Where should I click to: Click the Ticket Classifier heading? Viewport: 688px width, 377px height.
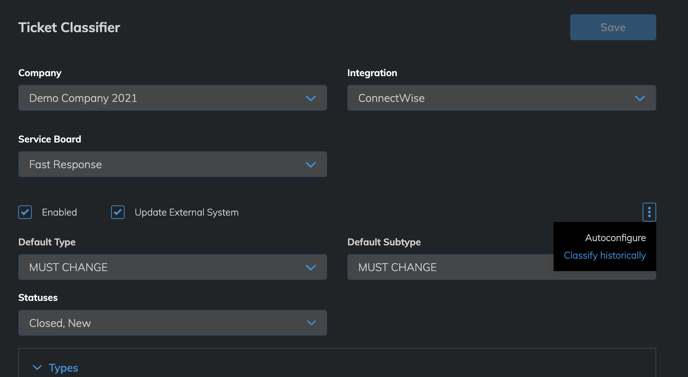tap(69, 27)
